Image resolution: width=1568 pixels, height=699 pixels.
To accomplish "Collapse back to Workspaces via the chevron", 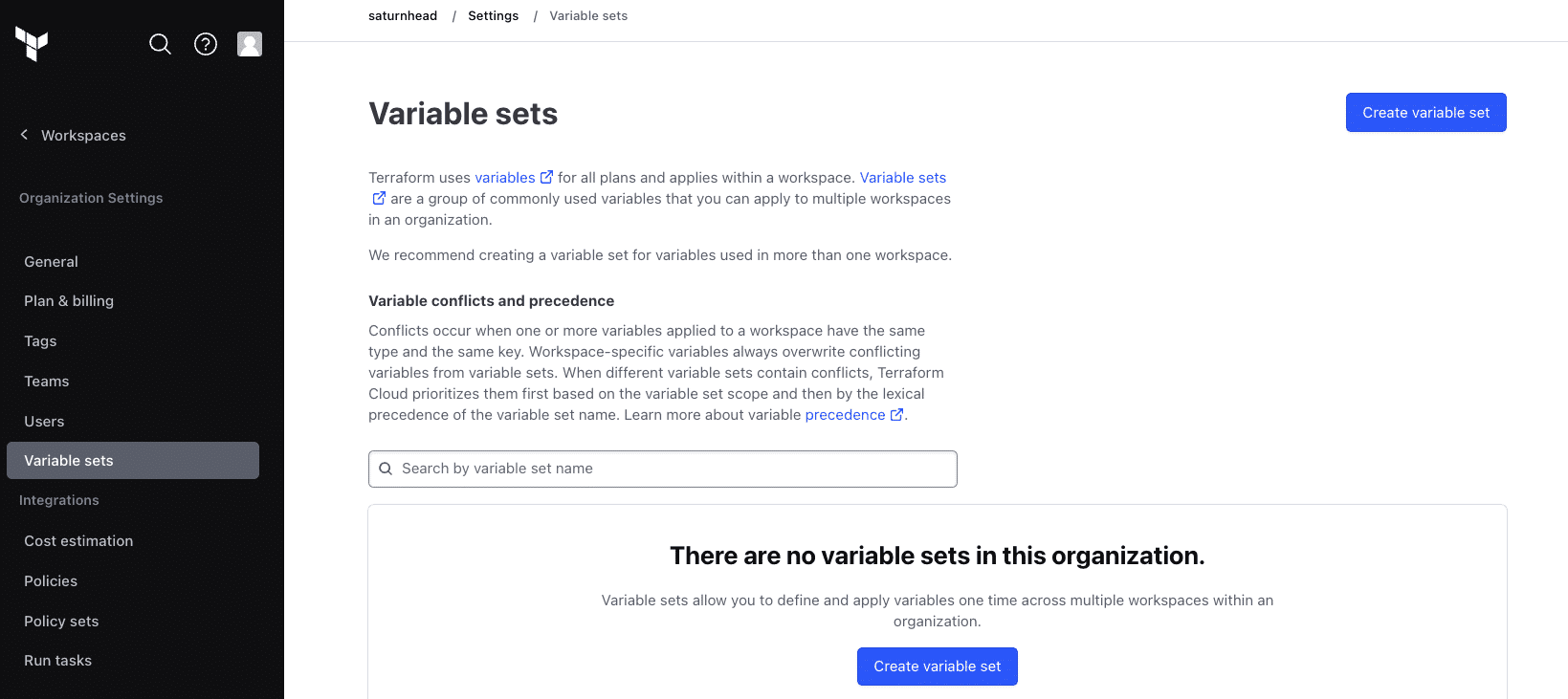I will (x=24, y=135).
